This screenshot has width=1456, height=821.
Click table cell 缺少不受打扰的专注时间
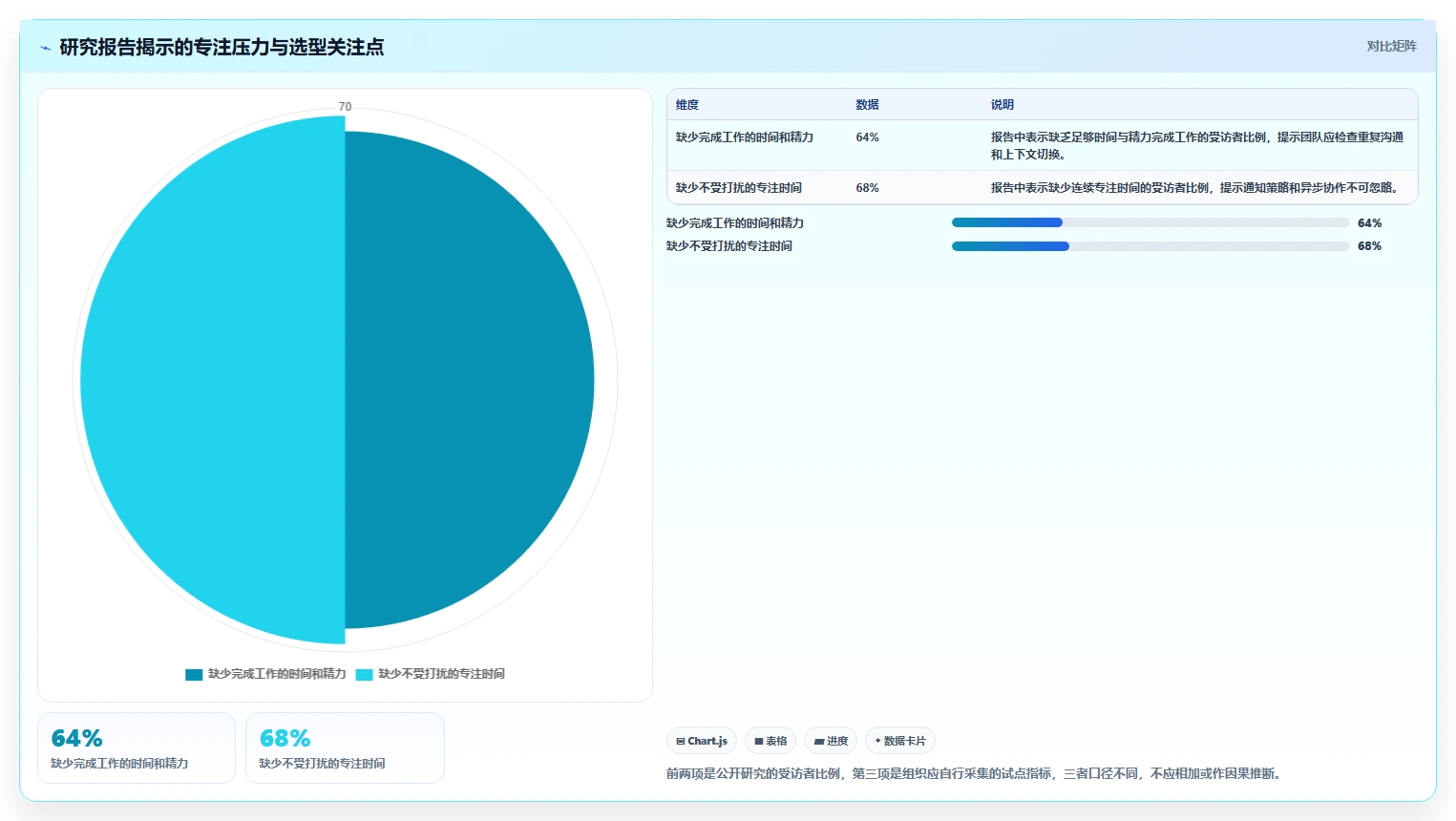(x=739, y=188)
